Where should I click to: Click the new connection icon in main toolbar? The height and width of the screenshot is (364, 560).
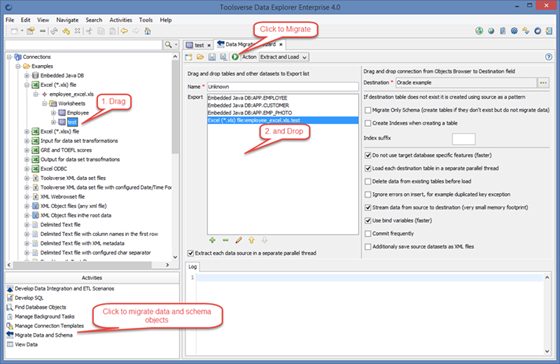[x=14, y=31]
